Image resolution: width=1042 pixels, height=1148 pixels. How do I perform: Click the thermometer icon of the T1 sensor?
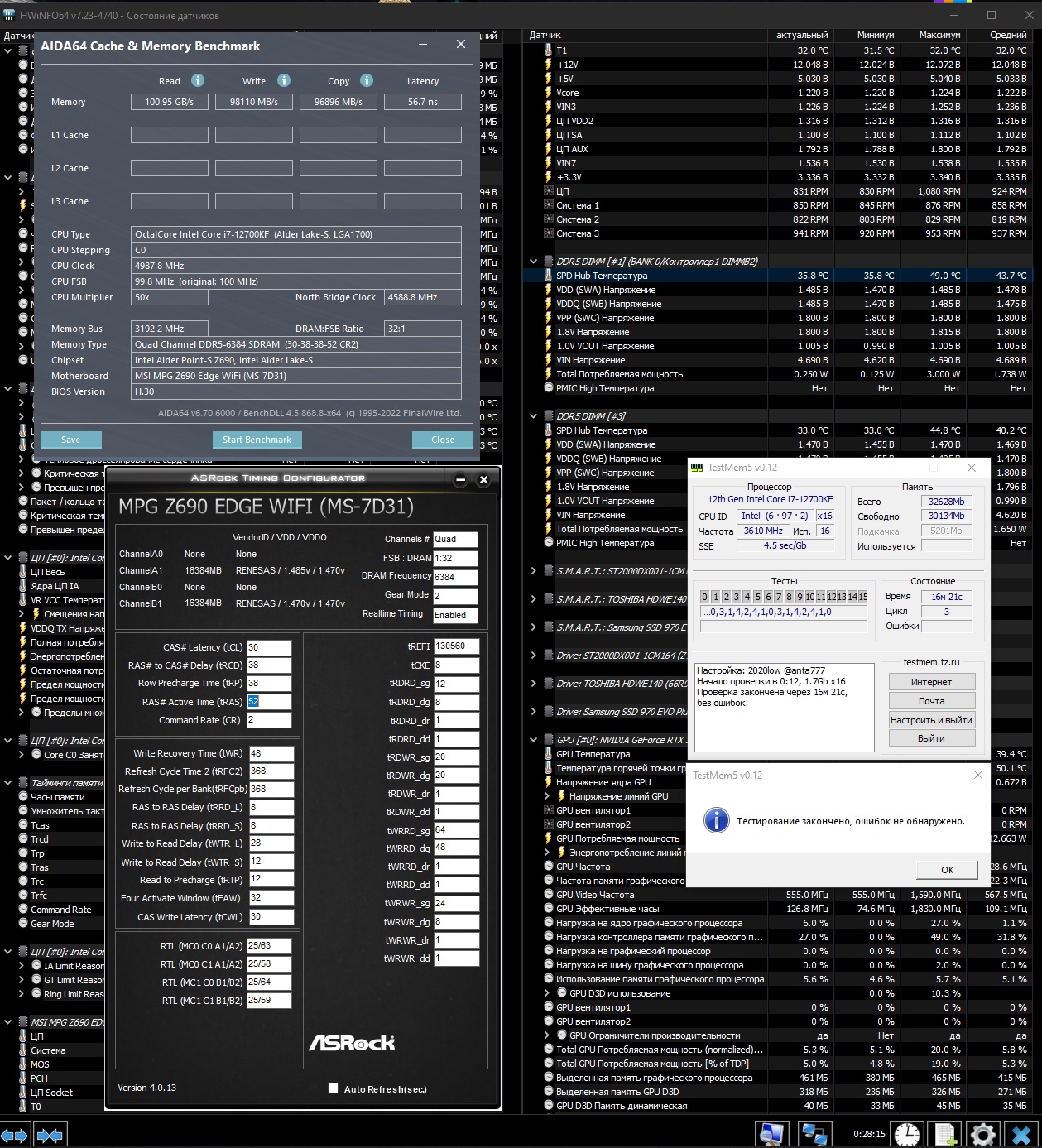548,50
